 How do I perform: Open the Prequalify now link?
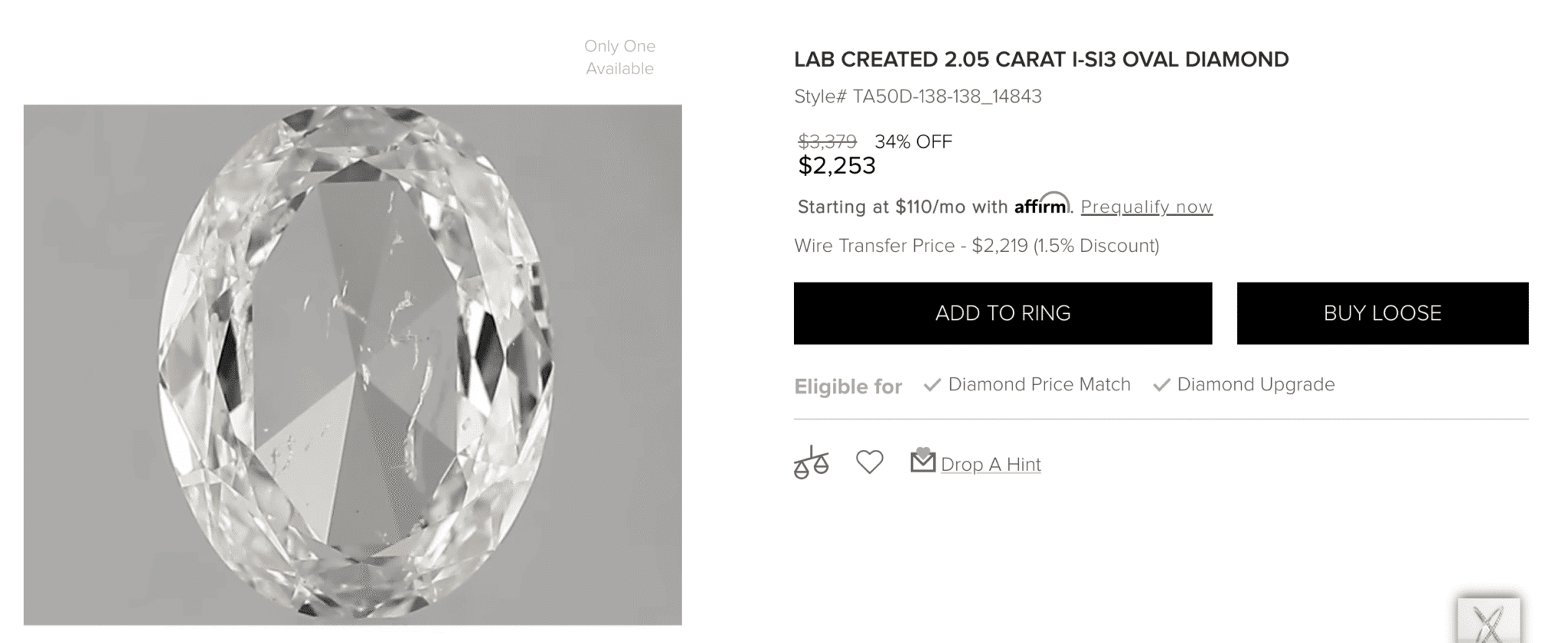[1146, 207]
